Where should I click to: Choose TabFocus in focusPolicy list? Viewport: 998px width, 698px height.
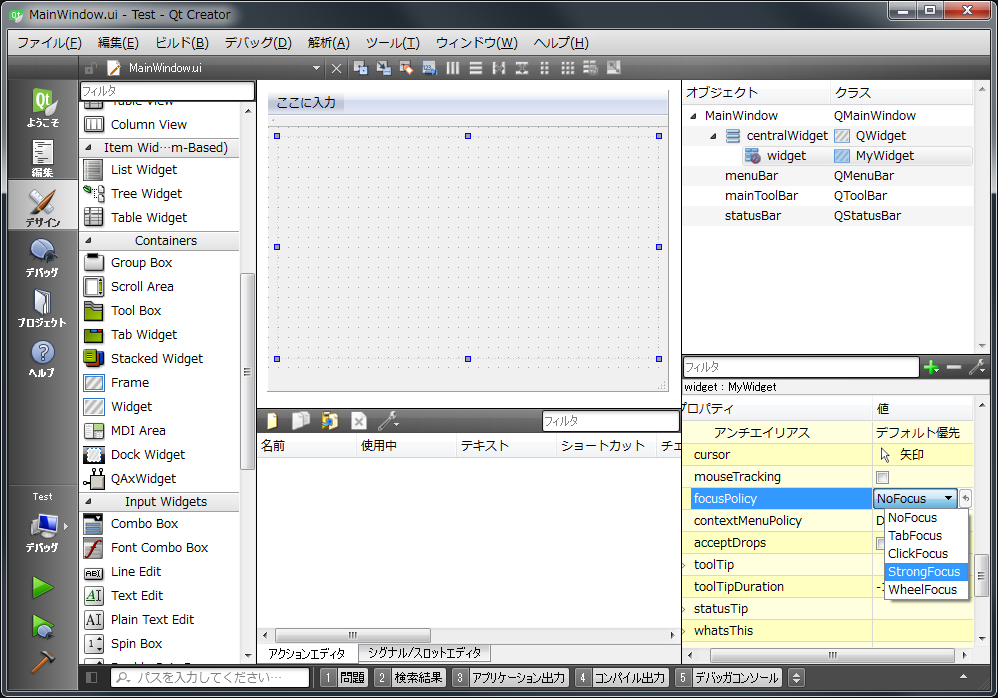pos(926,536)
